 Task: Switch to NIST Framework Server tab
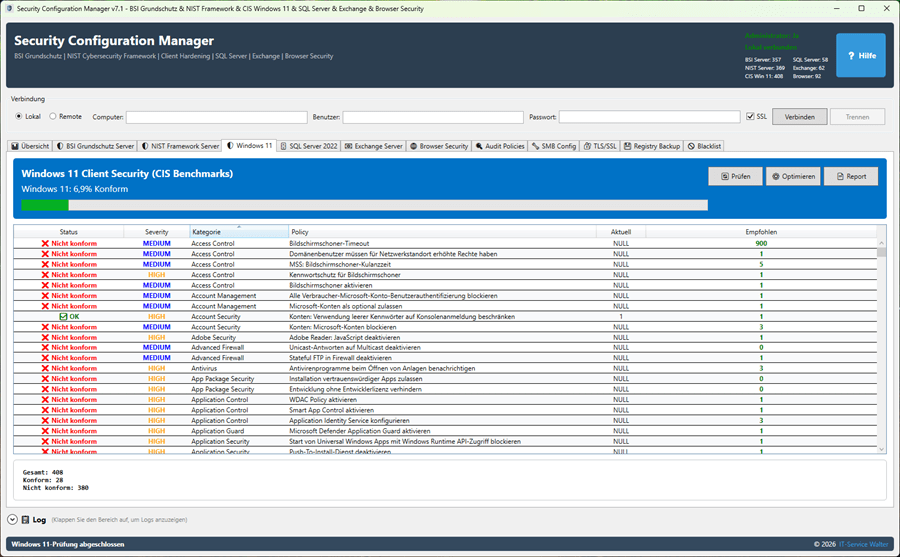click(x=179, y=146)
